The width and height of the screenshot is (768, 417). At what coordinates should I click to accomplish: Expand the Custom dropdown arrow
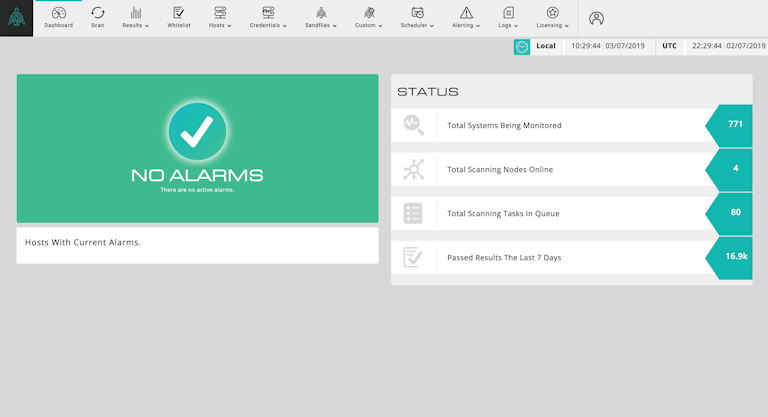coord(380,26)
